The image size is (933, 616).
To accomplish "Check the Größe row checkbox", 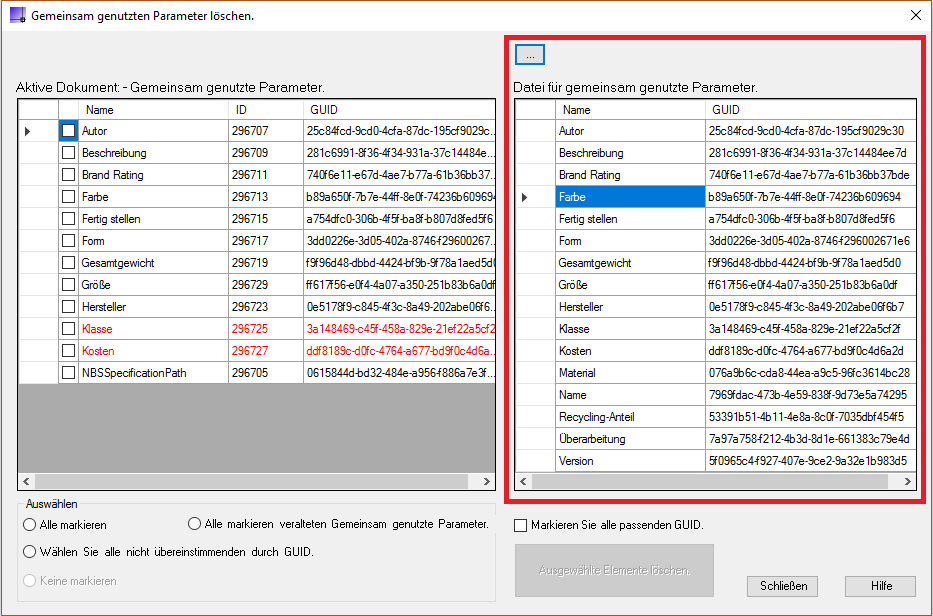I will pos(68,284).
